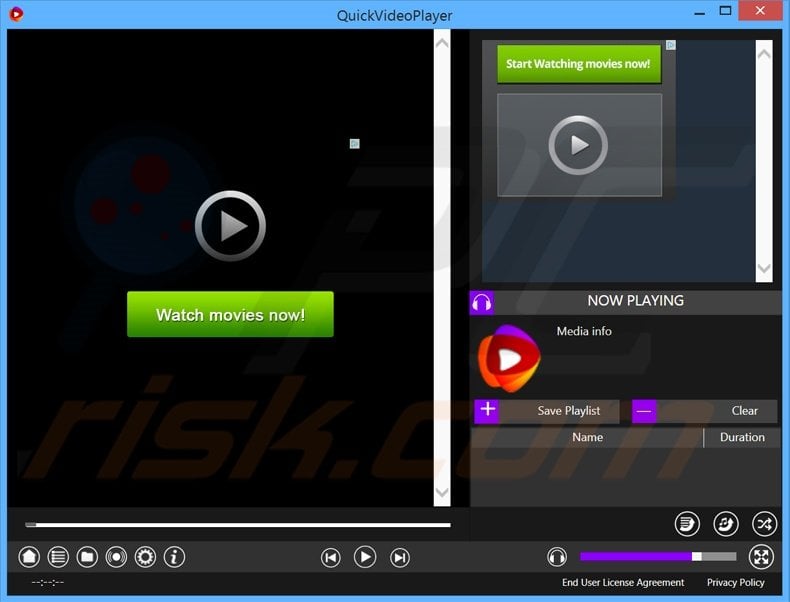
Task: Click the purple headphones Now Playing icon
Action: coord(482,303)
